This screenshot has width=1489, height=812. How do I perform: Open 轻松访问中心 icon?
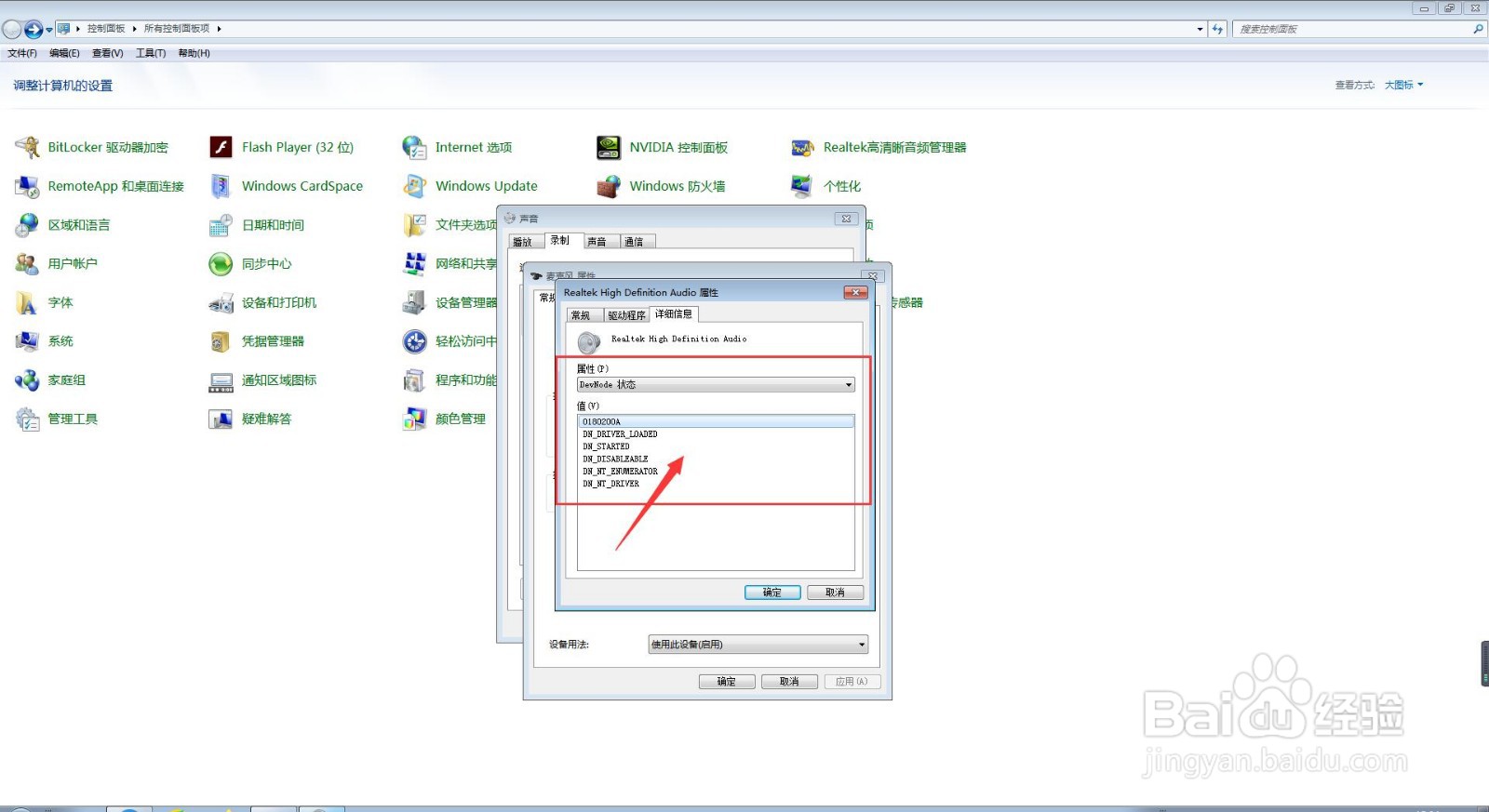click(x=414, y=341)
